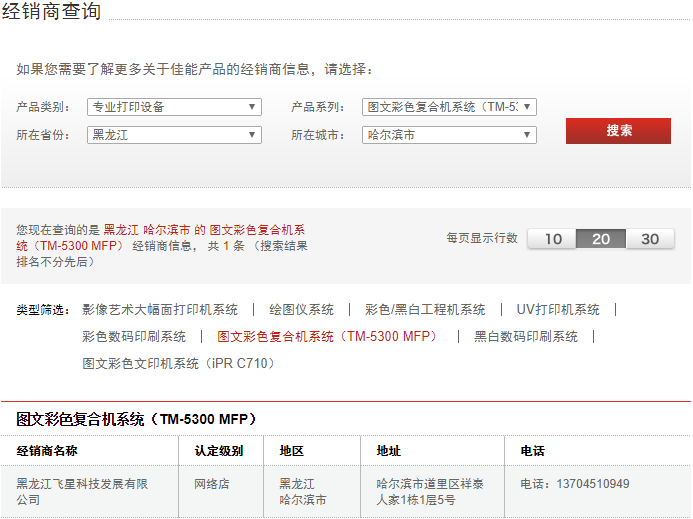Image resolution: width=693 pixels, height=519 pixels.
Task: Open the 所在城市 dropdown showing 哈尔滨市
Action: coord(449,135)
